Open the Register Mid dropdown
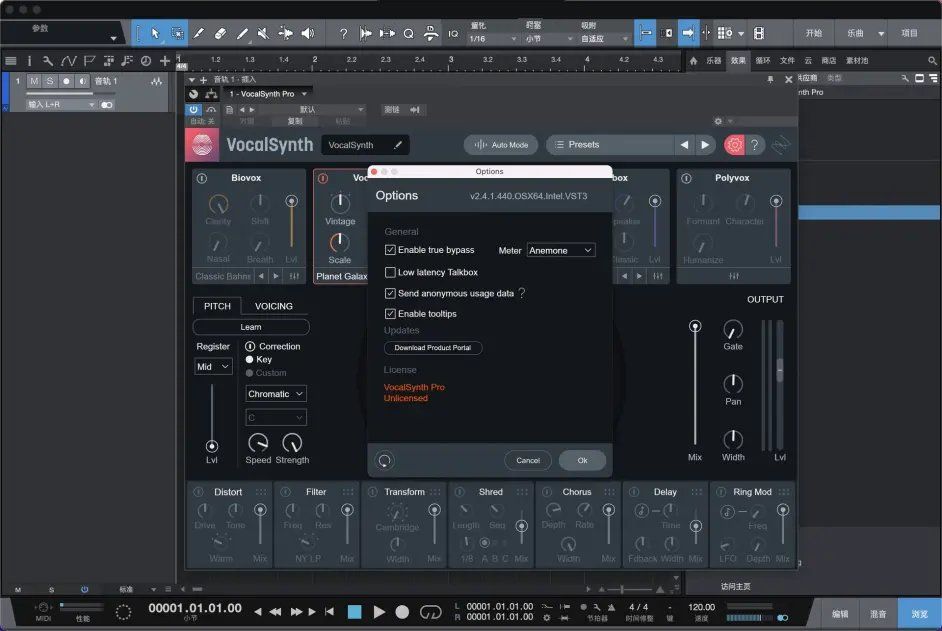Image resolution: width=942 pixels, height=631 pixels. pyautogui.click(x=213, y=367)
